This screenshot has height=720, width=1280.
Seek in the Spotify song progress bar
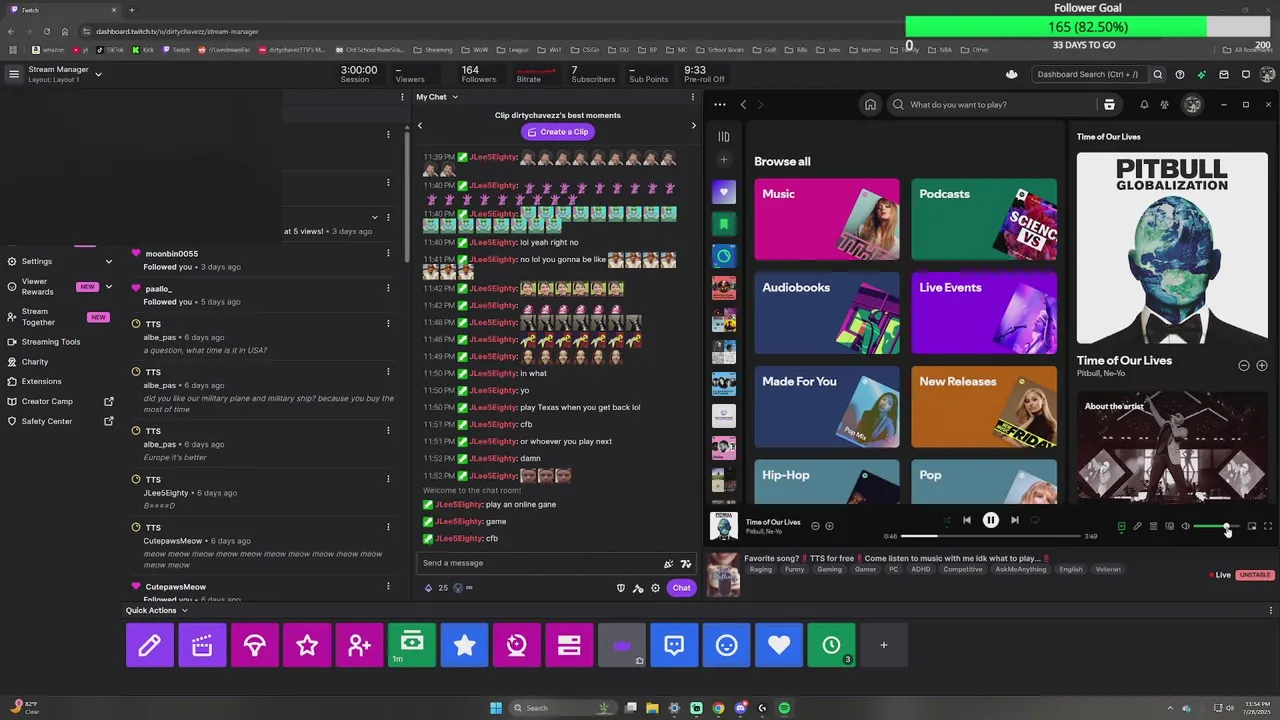click(x=993, y=536)
